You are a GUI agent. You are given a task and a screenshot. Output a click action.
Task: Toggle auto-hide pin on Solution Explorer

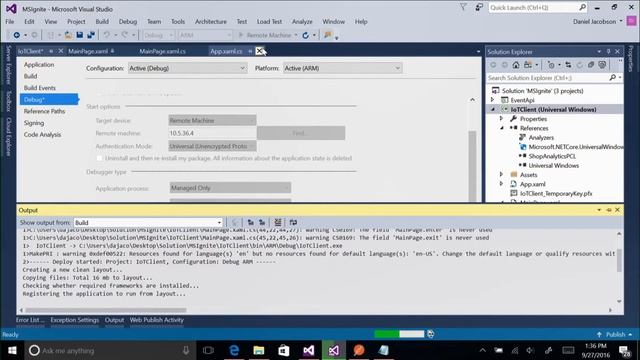point(608,51)
